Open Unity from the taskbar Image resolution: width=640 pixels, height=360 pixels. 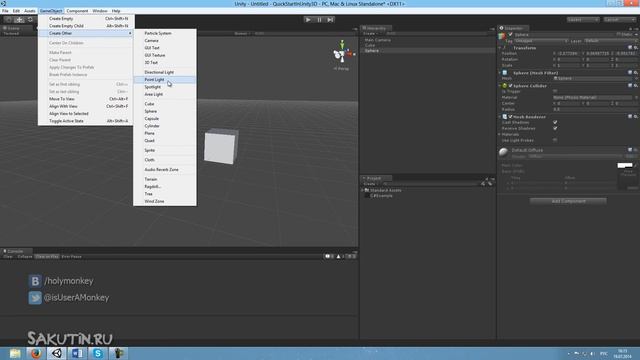57,353
